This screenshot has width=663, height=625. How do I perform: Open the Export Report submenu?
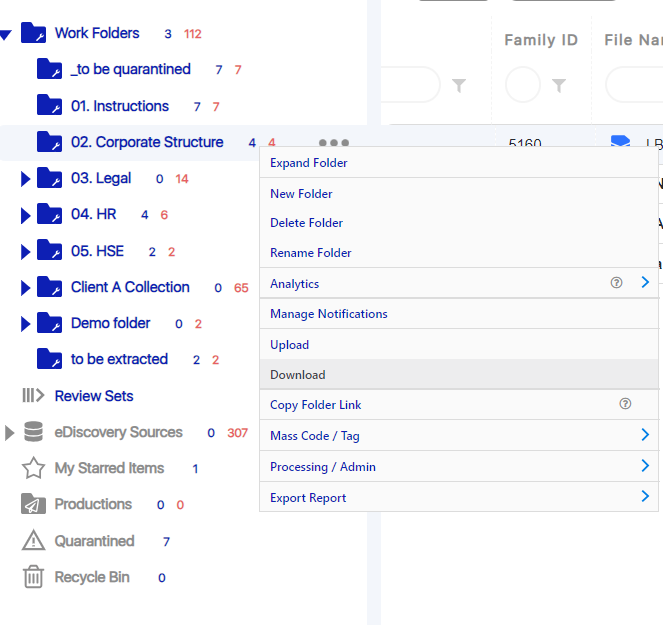pyautogui.click(x=459, y=497)
